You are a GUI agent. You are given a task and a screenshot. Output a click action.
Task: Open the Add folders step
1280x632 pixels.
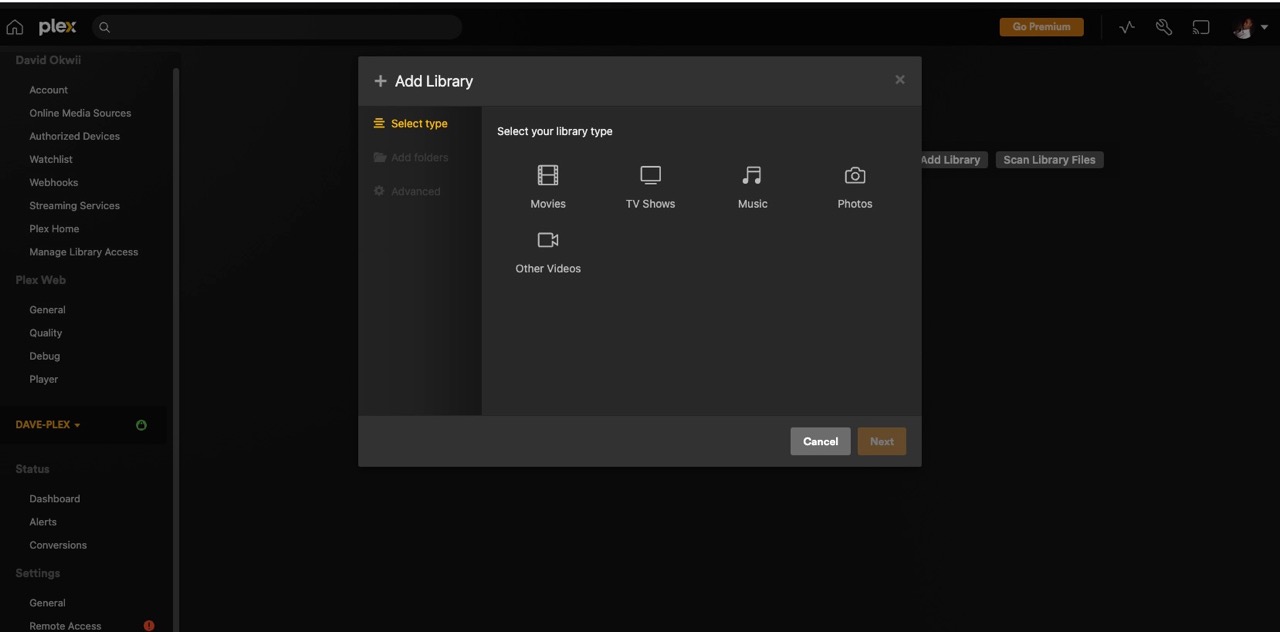click(x=410, y=158)
